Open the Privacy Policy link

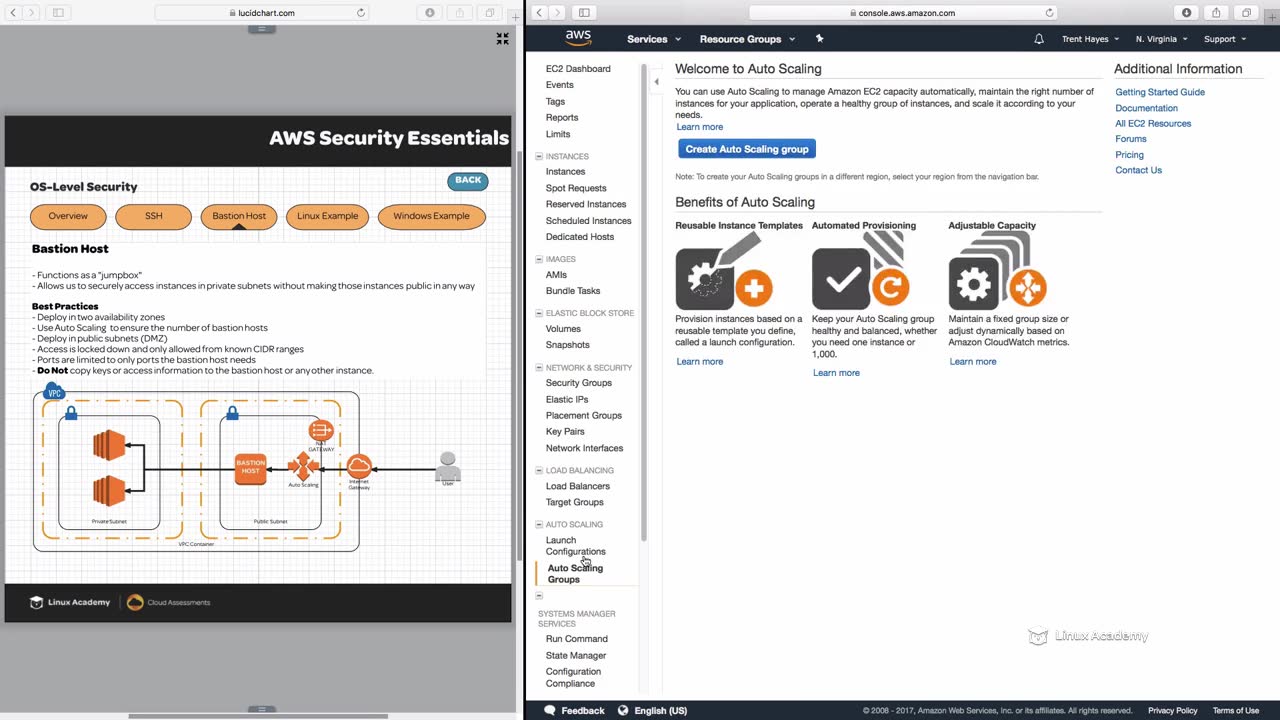pos(1173,711)
